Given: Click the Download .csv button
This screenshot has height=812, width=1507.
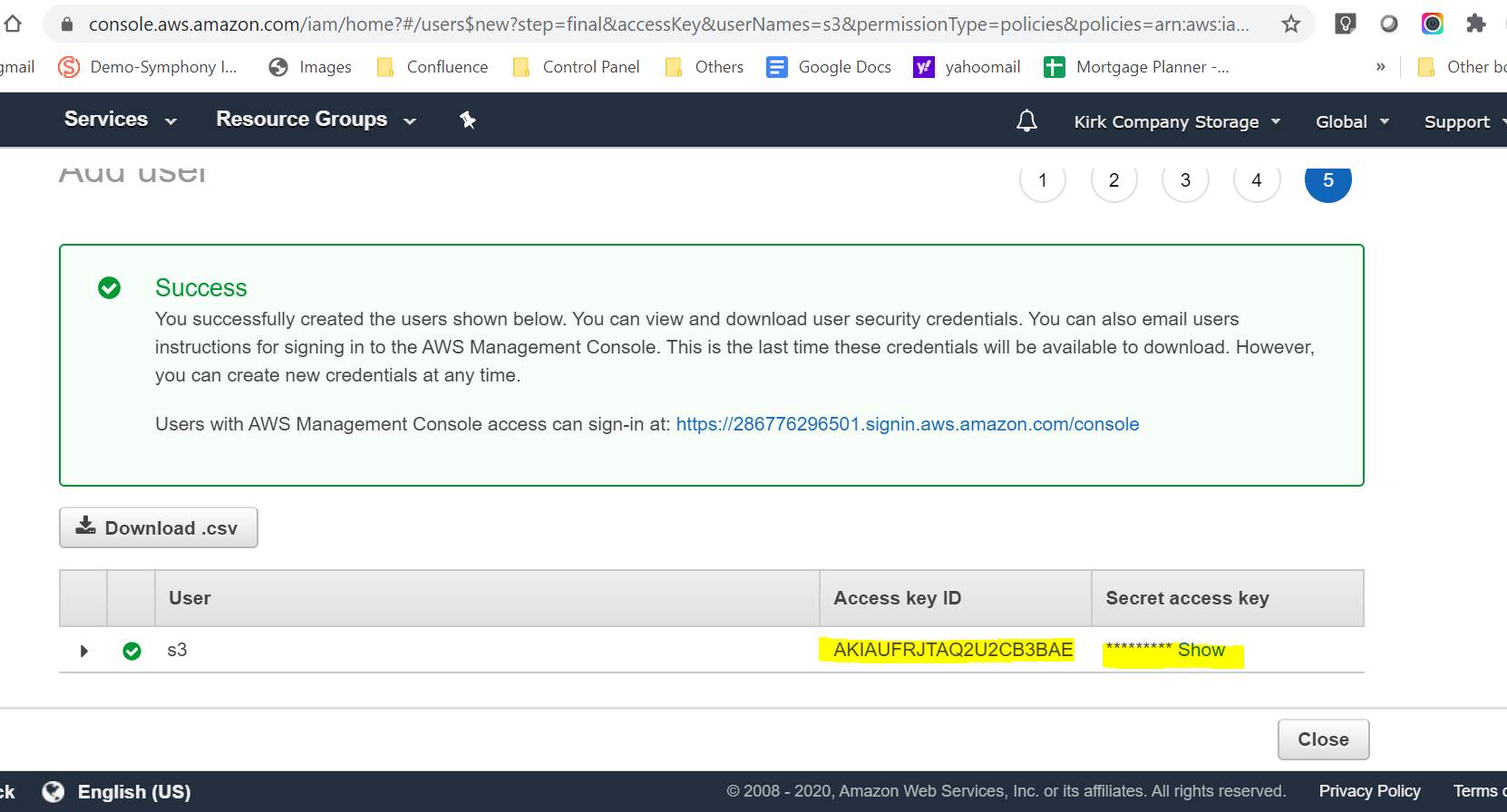Looking at the screenshot, I should (x=159, y=527).
